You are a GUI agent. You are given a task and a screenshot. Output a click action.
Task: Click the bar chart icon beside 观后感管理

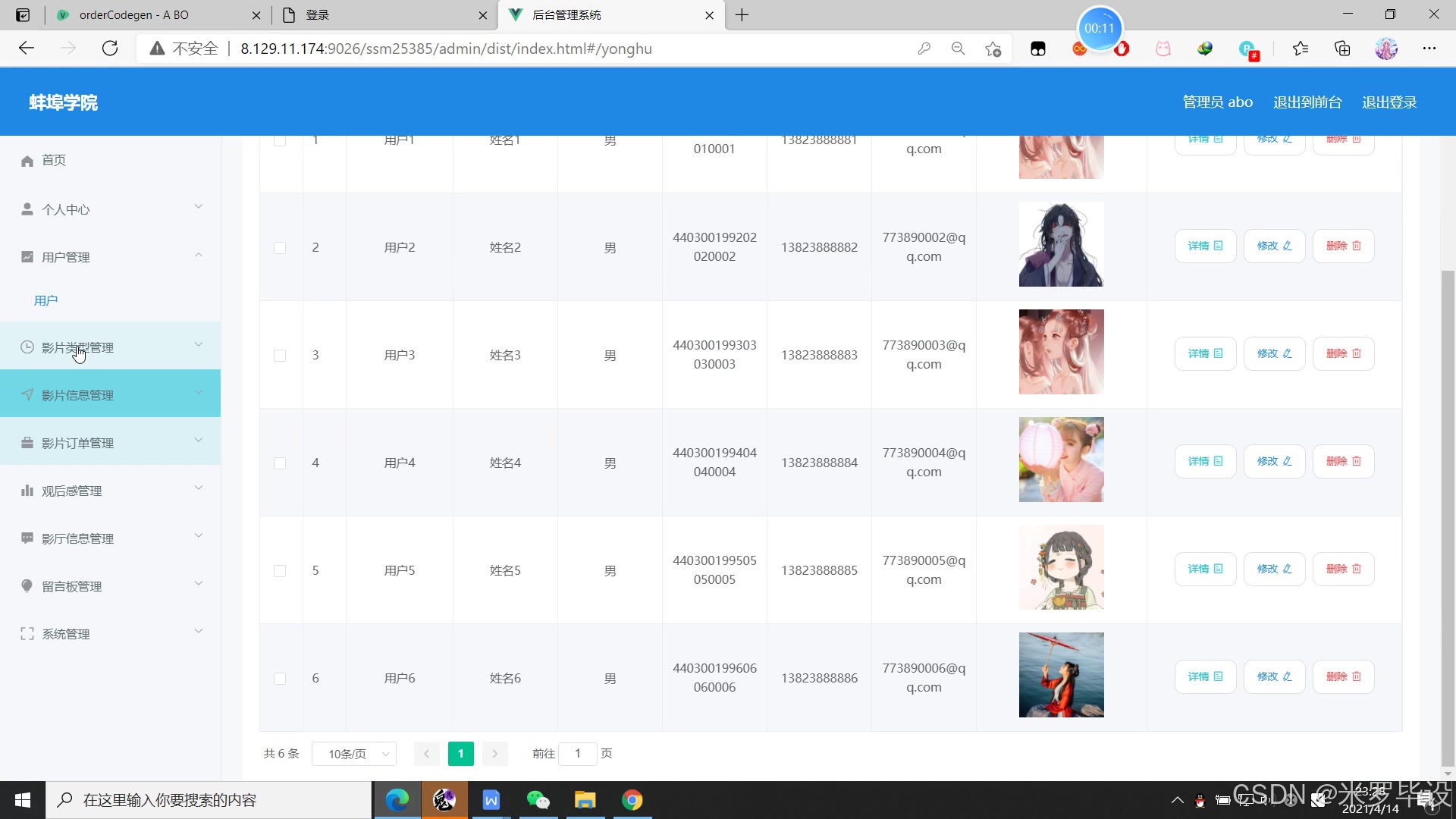[x=27, y=491]
